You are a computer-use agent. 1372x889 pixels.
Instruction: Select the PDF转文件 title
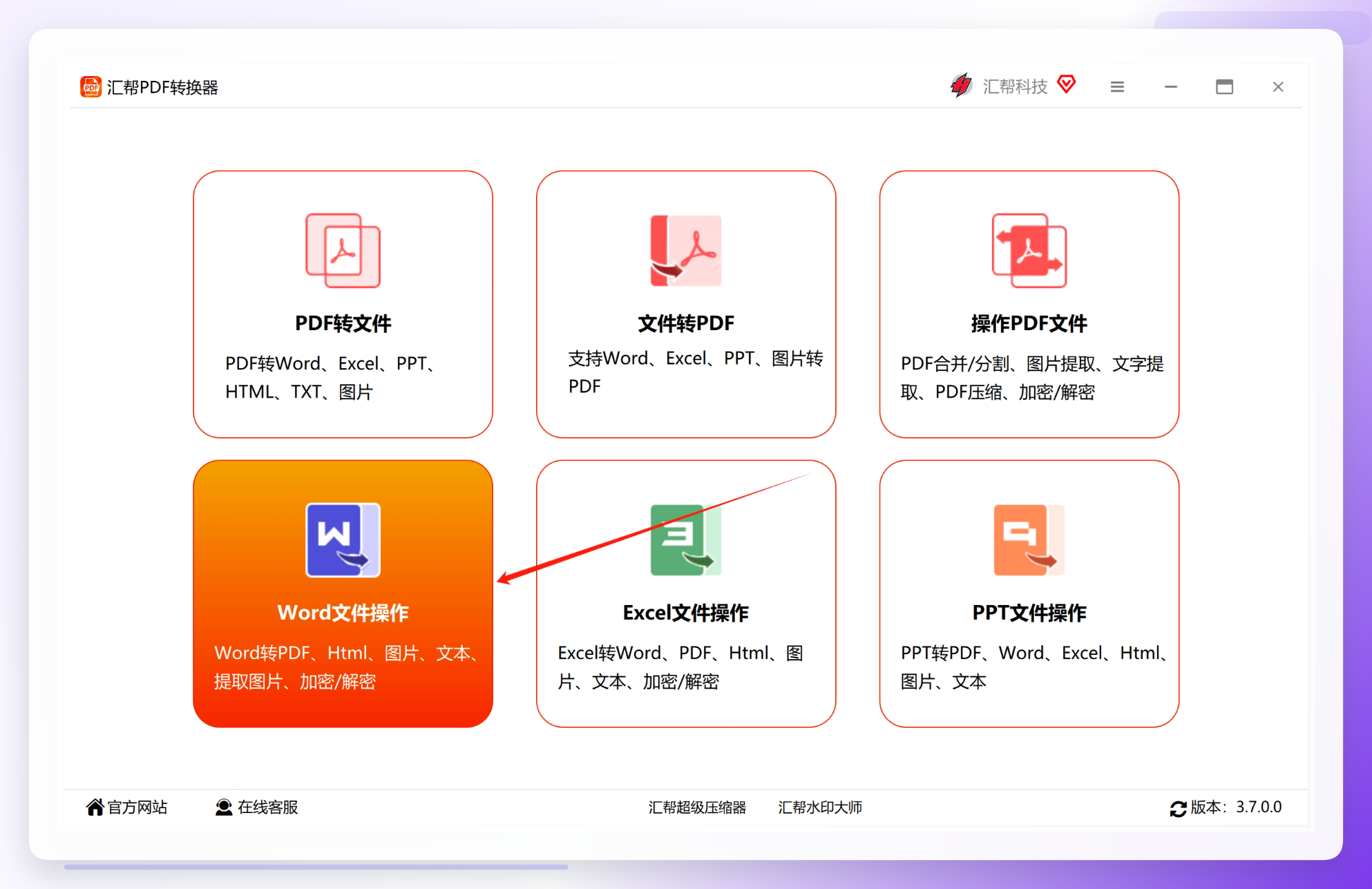click(x=343, y=323)
